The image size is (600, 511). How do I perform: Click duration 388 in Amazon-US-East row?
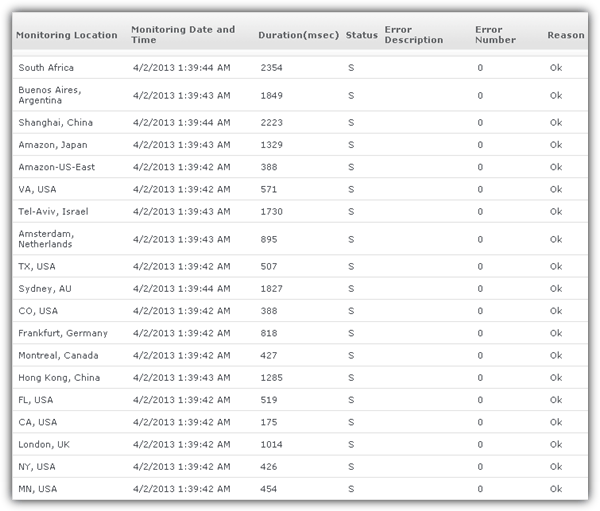(x=269, y=167)
